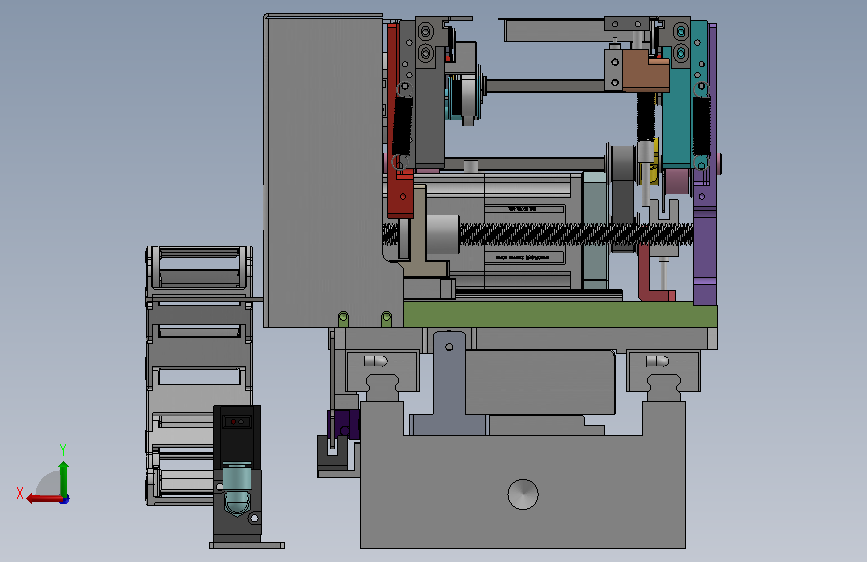Screen dimensions: 867x562
Task: Select the green base plate
Action: coord(560,315)
